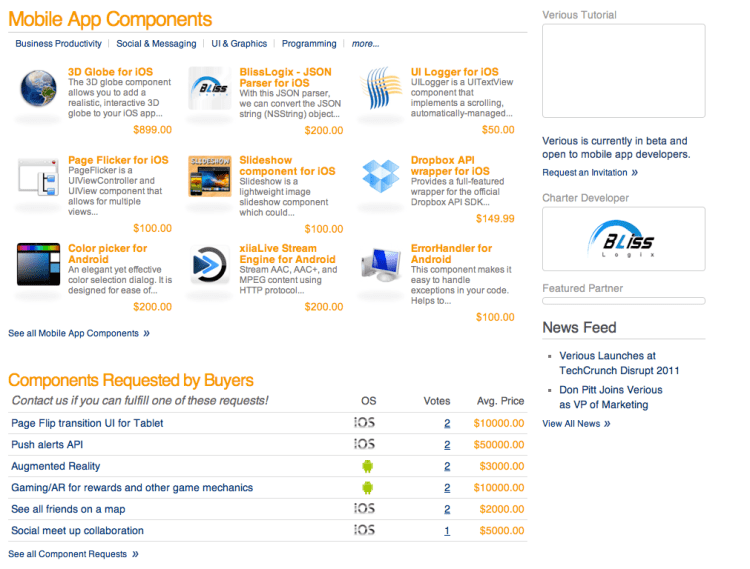Select the Social & Messaging category
The width and height of the screenshot is (750, 569).
click(156, 44)
